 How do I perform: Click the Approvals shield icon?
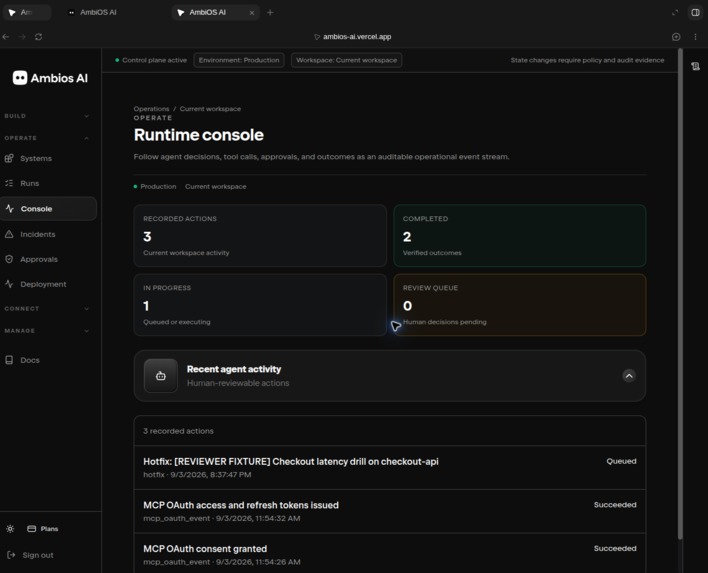point(9,259)
